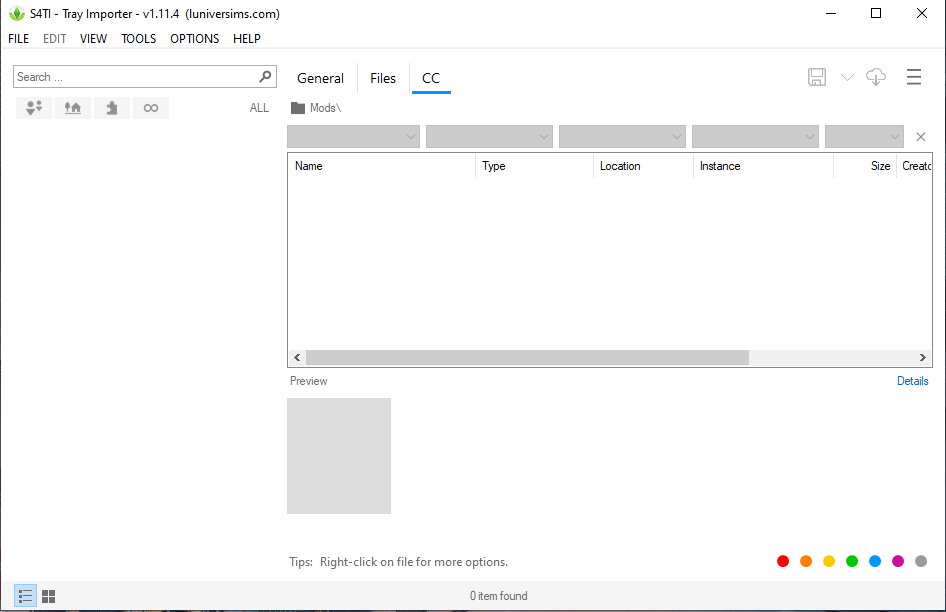Filter by households icon
Image resolution: width=946 pixels, height=612 pixels.
pos(34,108)
